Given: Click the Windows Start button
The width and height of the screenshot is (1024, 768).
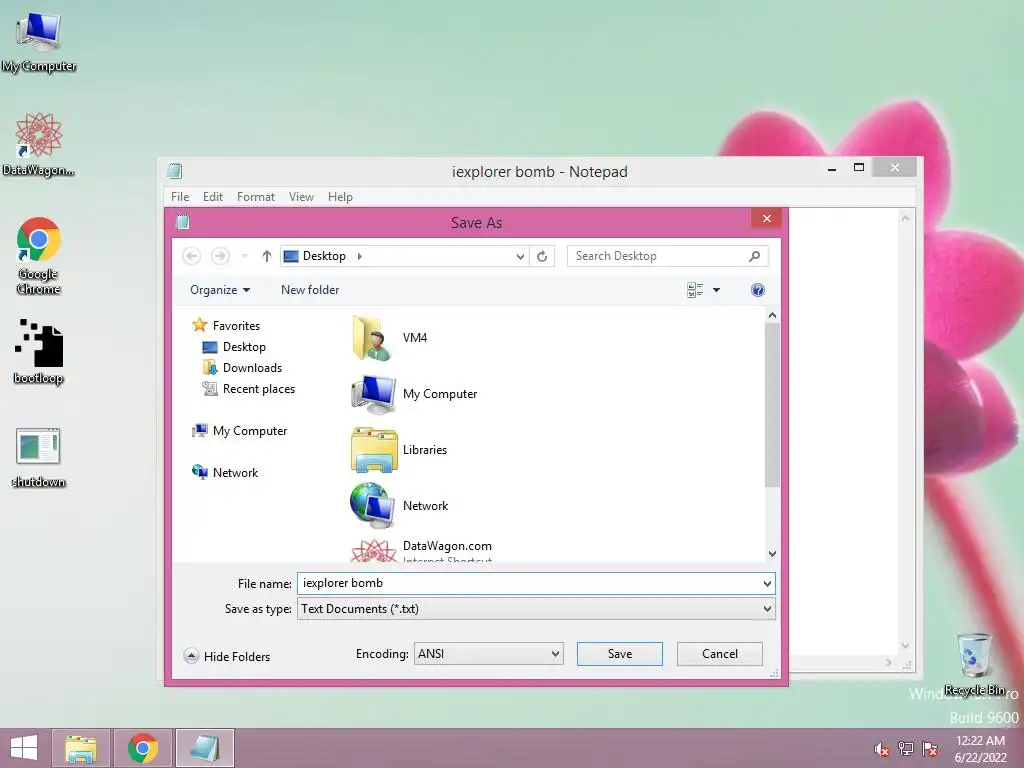Looking at the screenshot, I should coord(24,748).
